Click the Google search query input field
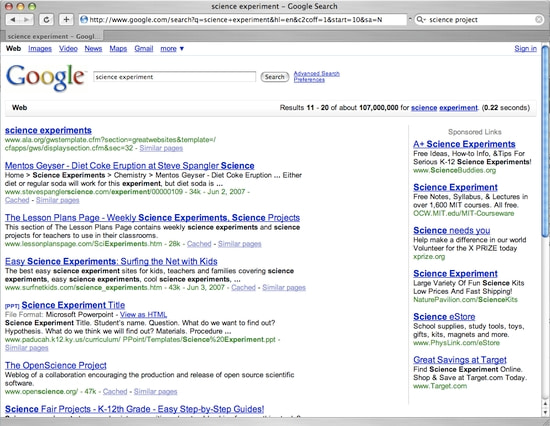Screen dimensions: 550x426 tap(174, 76)
